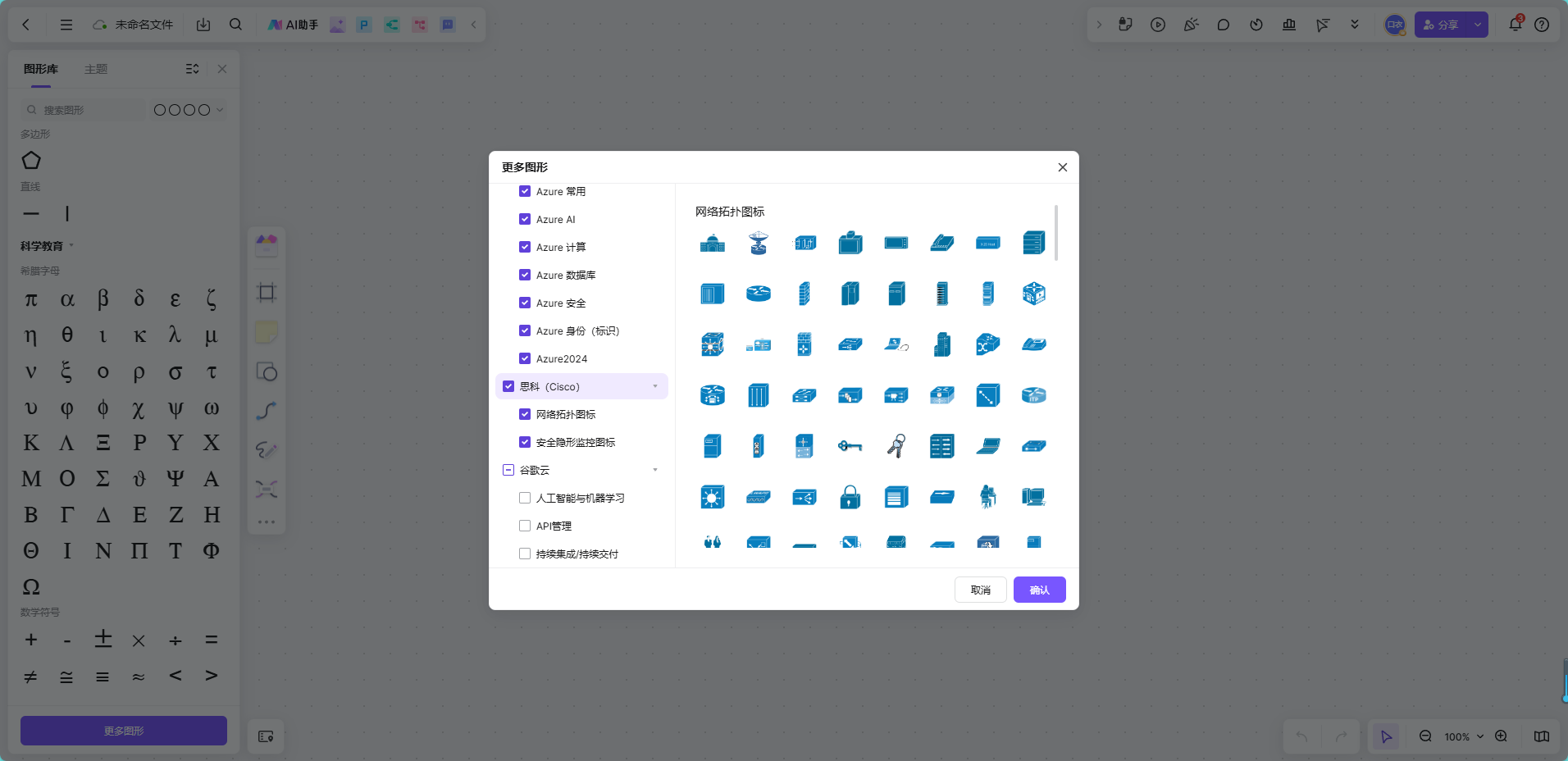Select the curved connector tool

(267, 411)
